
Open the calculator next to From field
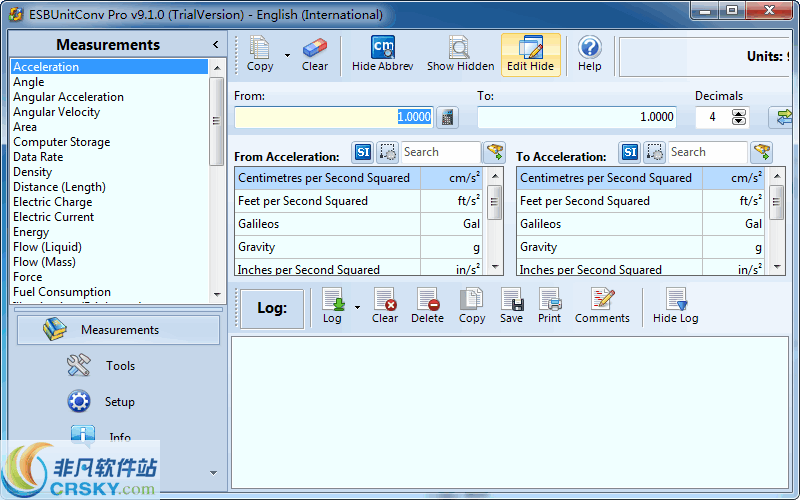coord(447,117)
